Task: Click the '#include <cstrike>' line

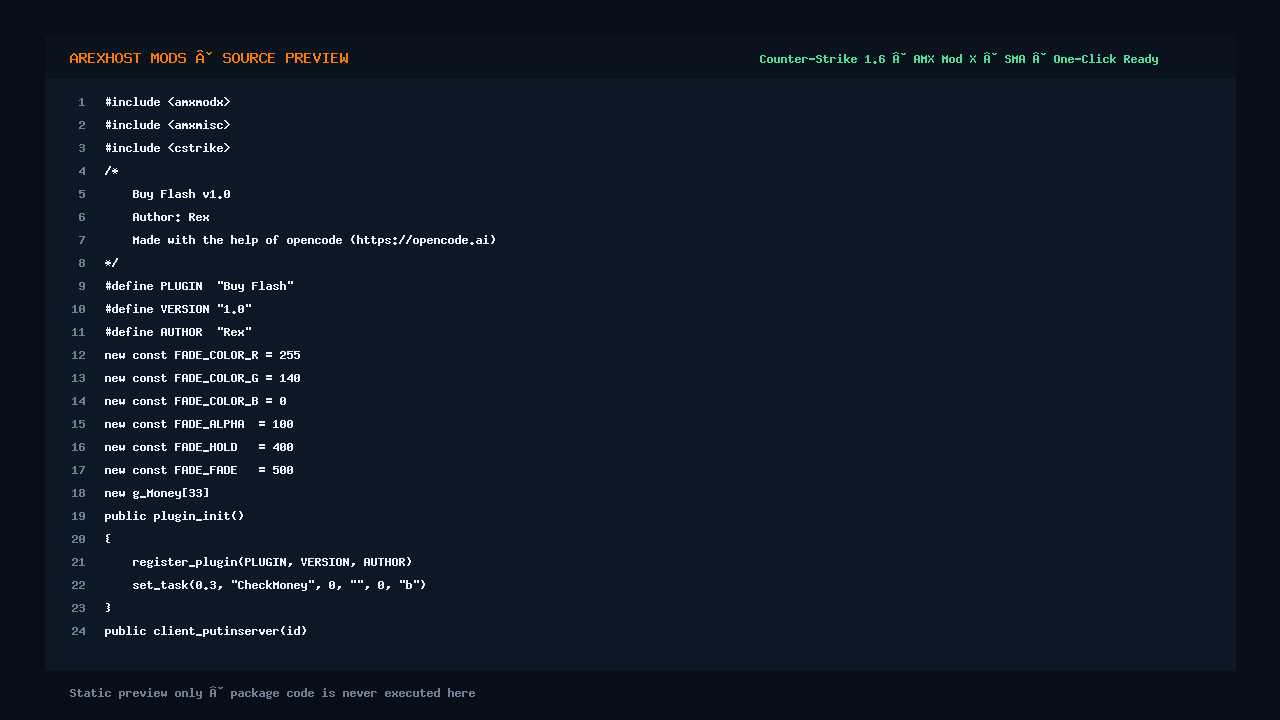Action: 168,148
